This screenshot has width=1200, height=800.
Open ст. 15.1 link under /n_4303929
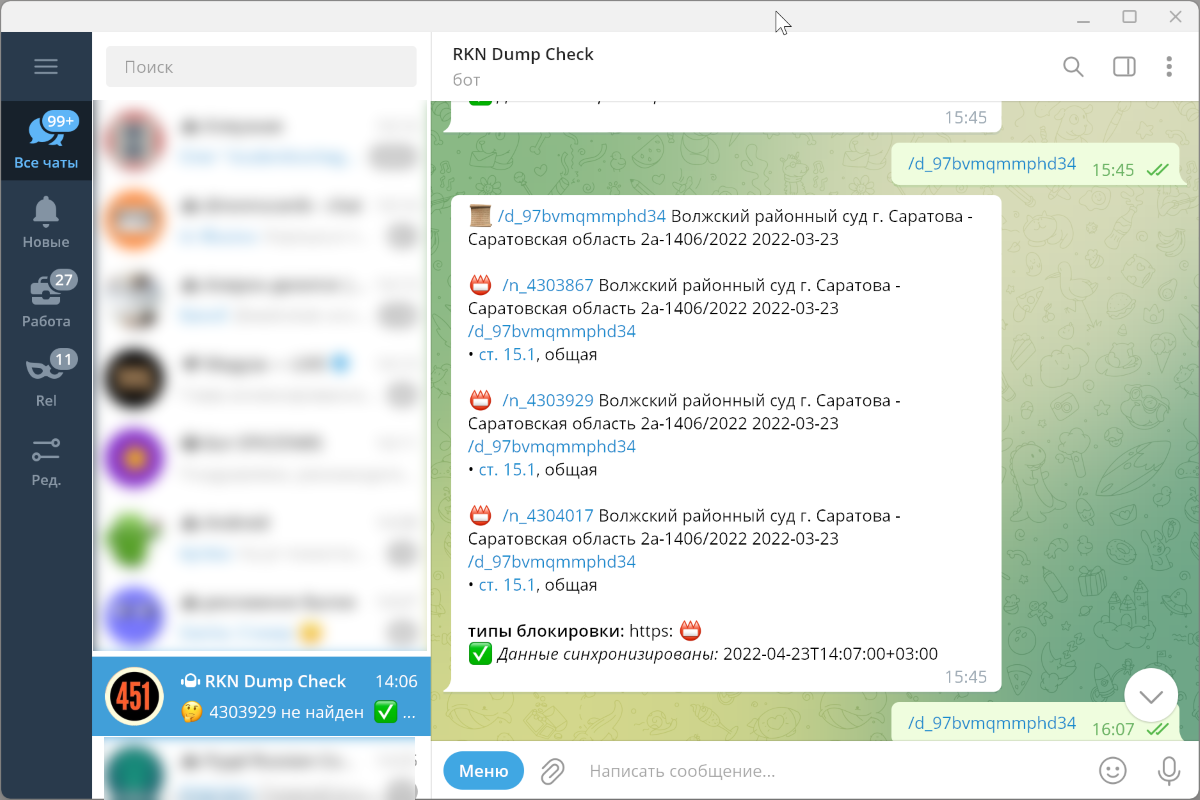tap(507, 469)
